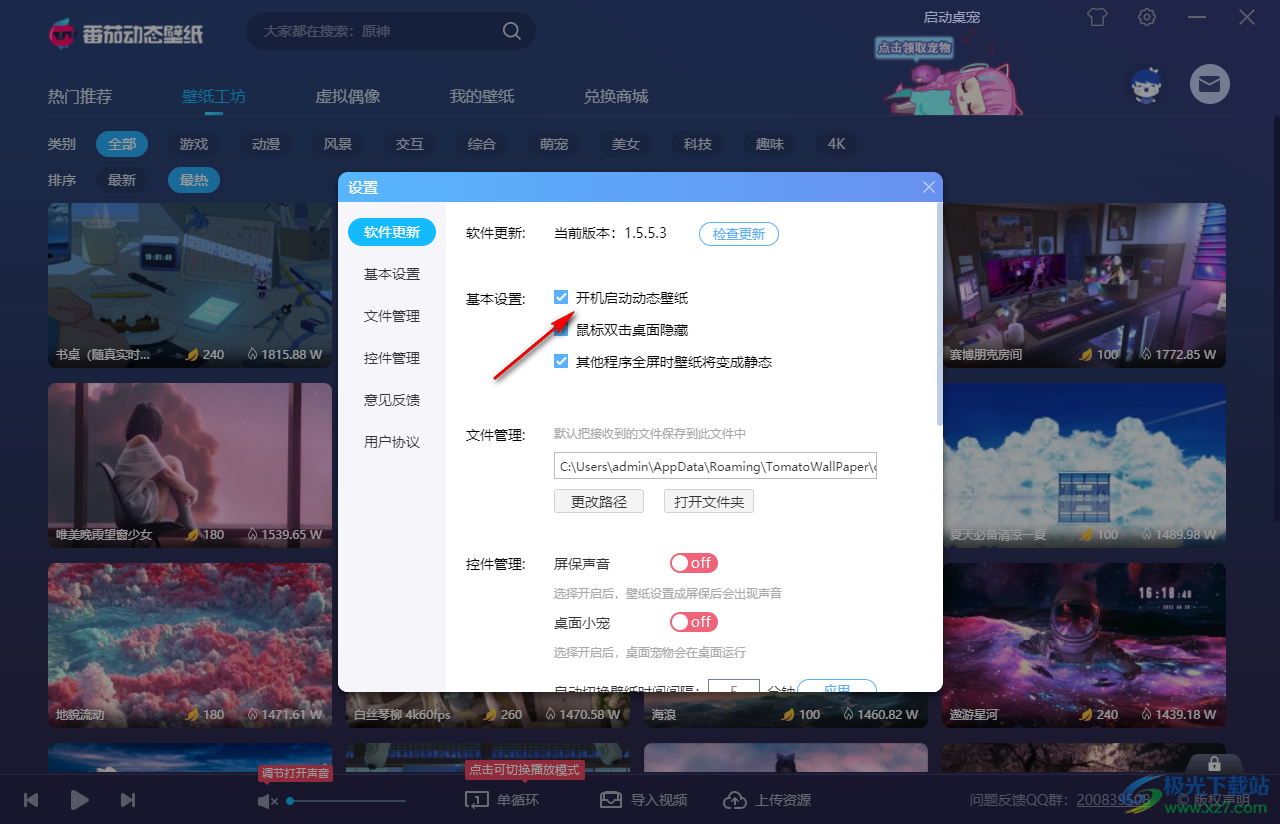Screen dimensions: 1280x824
Task: Sort wallpapers by 最新
Action: click(122, 180)
